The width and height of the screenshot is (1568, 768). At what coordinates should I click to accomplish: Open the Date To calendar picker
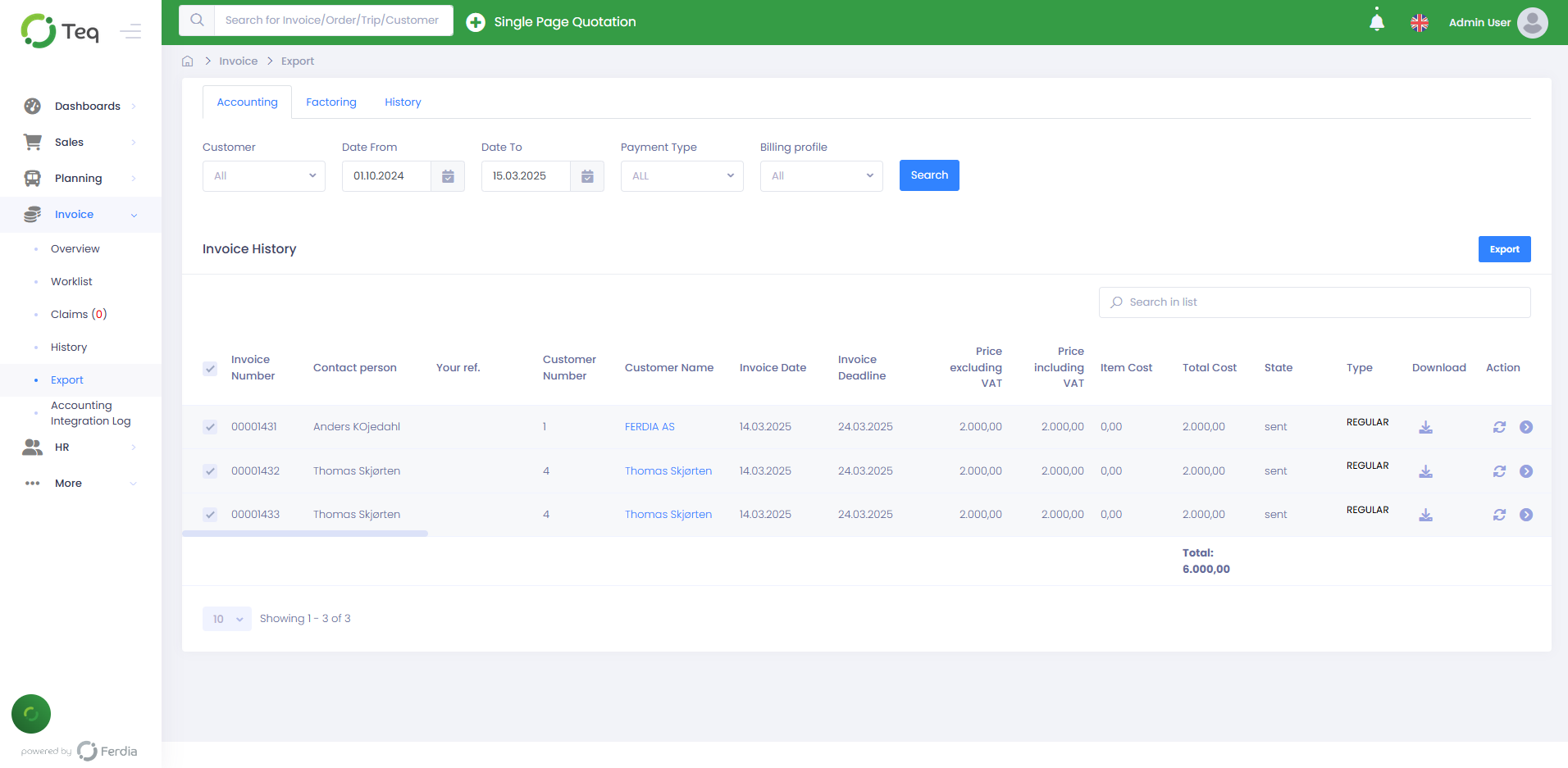pyautogui.click(x=587, y=176)
